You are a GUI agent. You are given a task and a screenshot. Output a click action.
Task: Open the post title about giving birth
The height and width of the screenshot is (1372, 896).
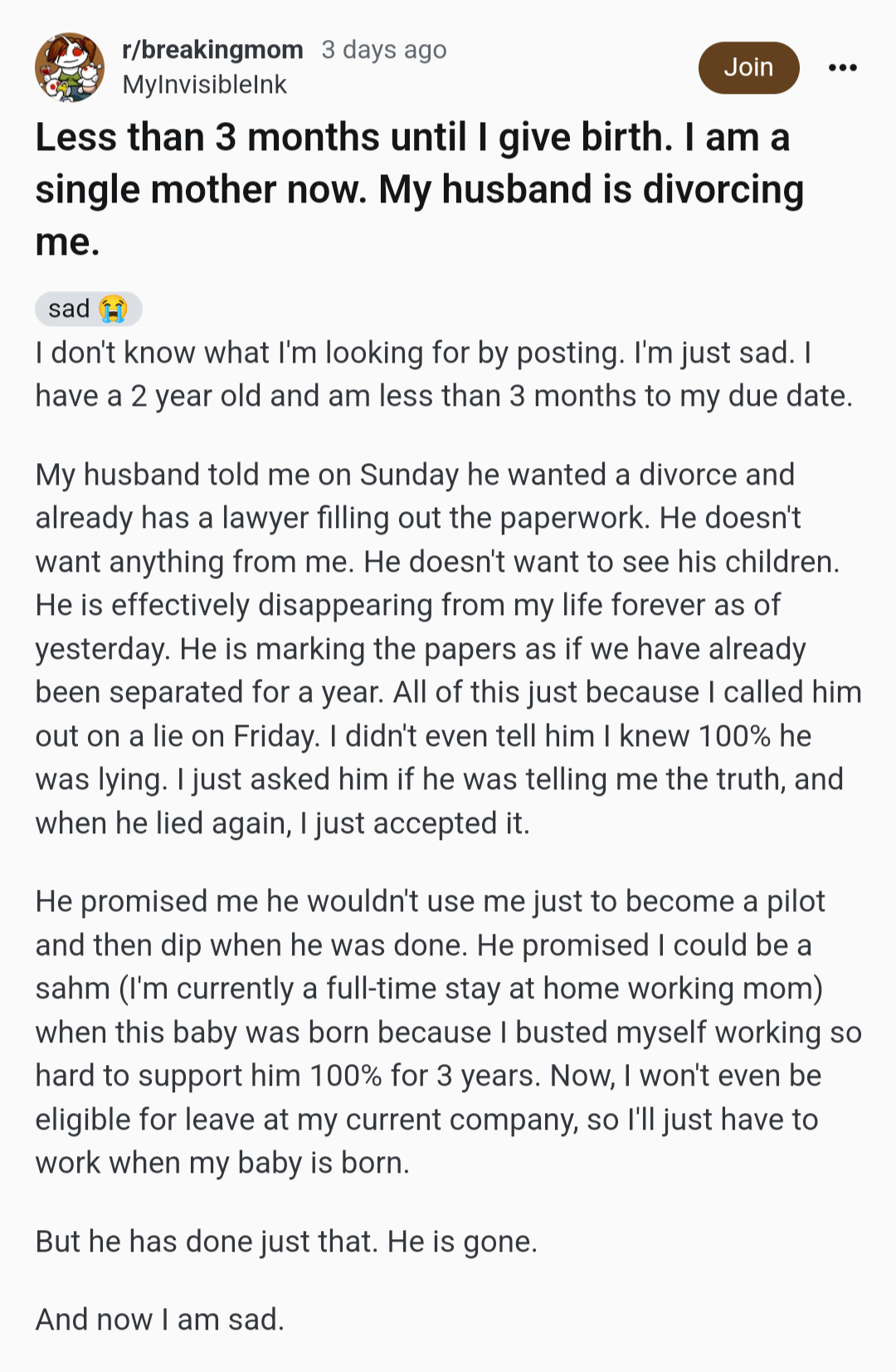(419, 189)
